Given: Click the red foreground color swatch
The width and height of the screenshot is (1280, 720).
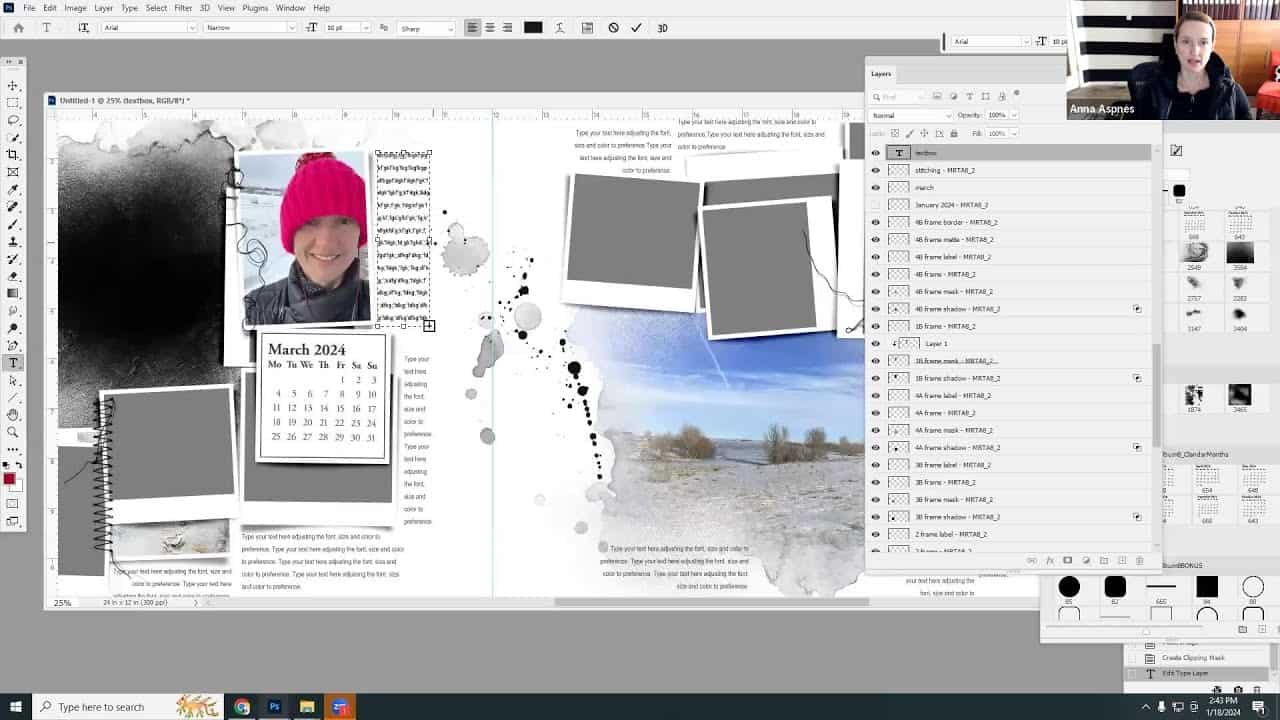Looking at the screenshot, I should pos(9,480).
